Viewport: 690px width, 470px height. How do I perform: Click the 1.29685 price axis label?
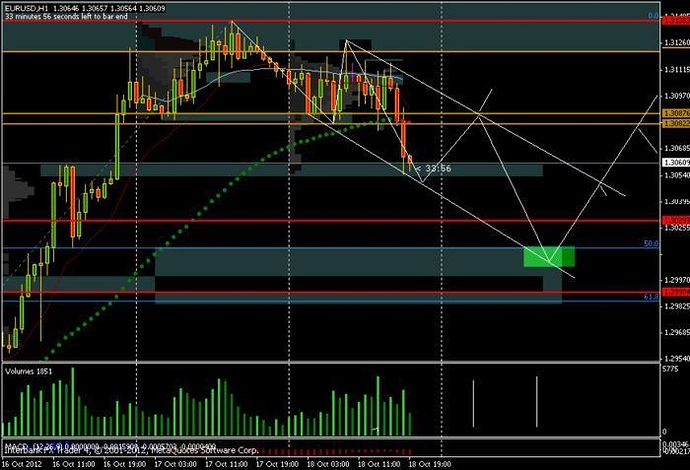pyautogui.click(x=677, y=332)
